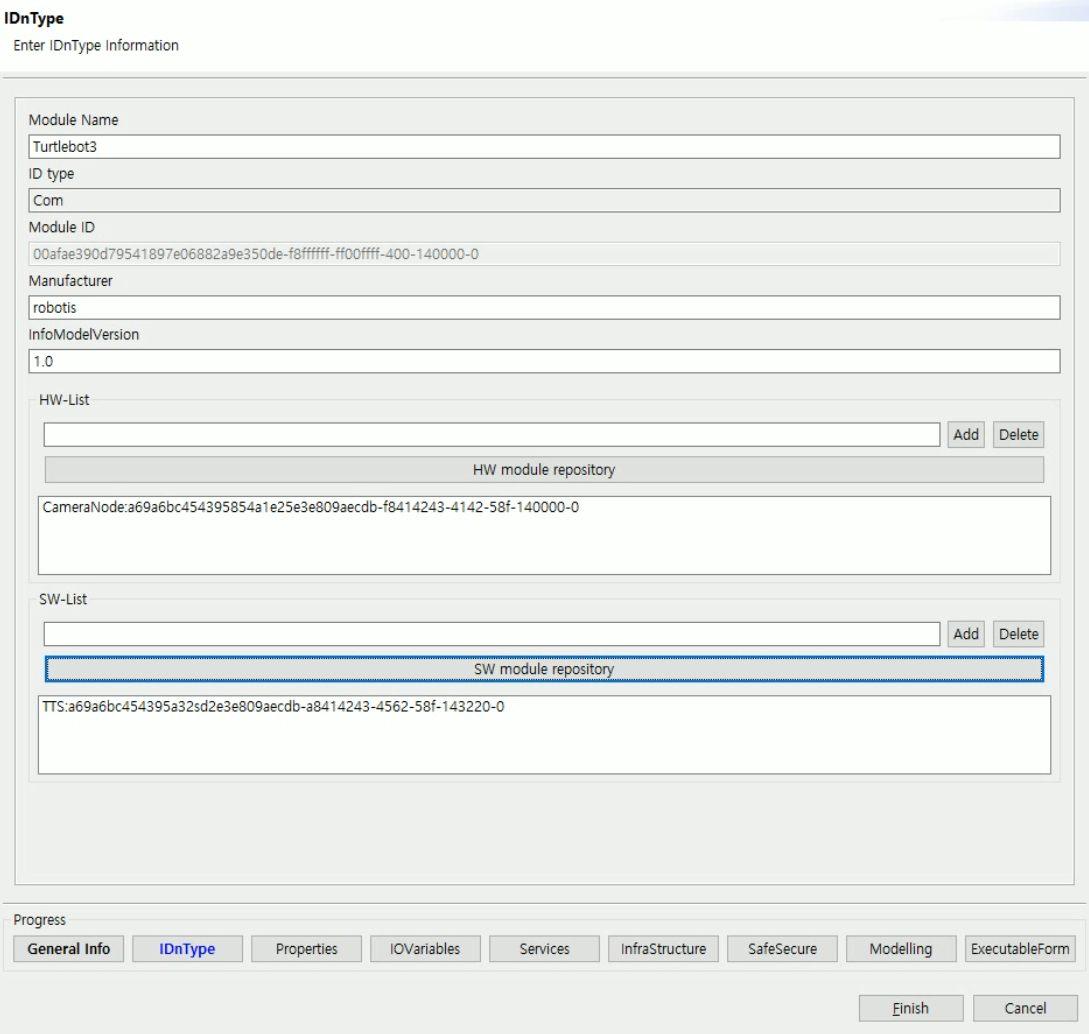Cancel the IDnType dialog
The width and height of the screenshot is (1089, 1034).
[1015, 1008]
